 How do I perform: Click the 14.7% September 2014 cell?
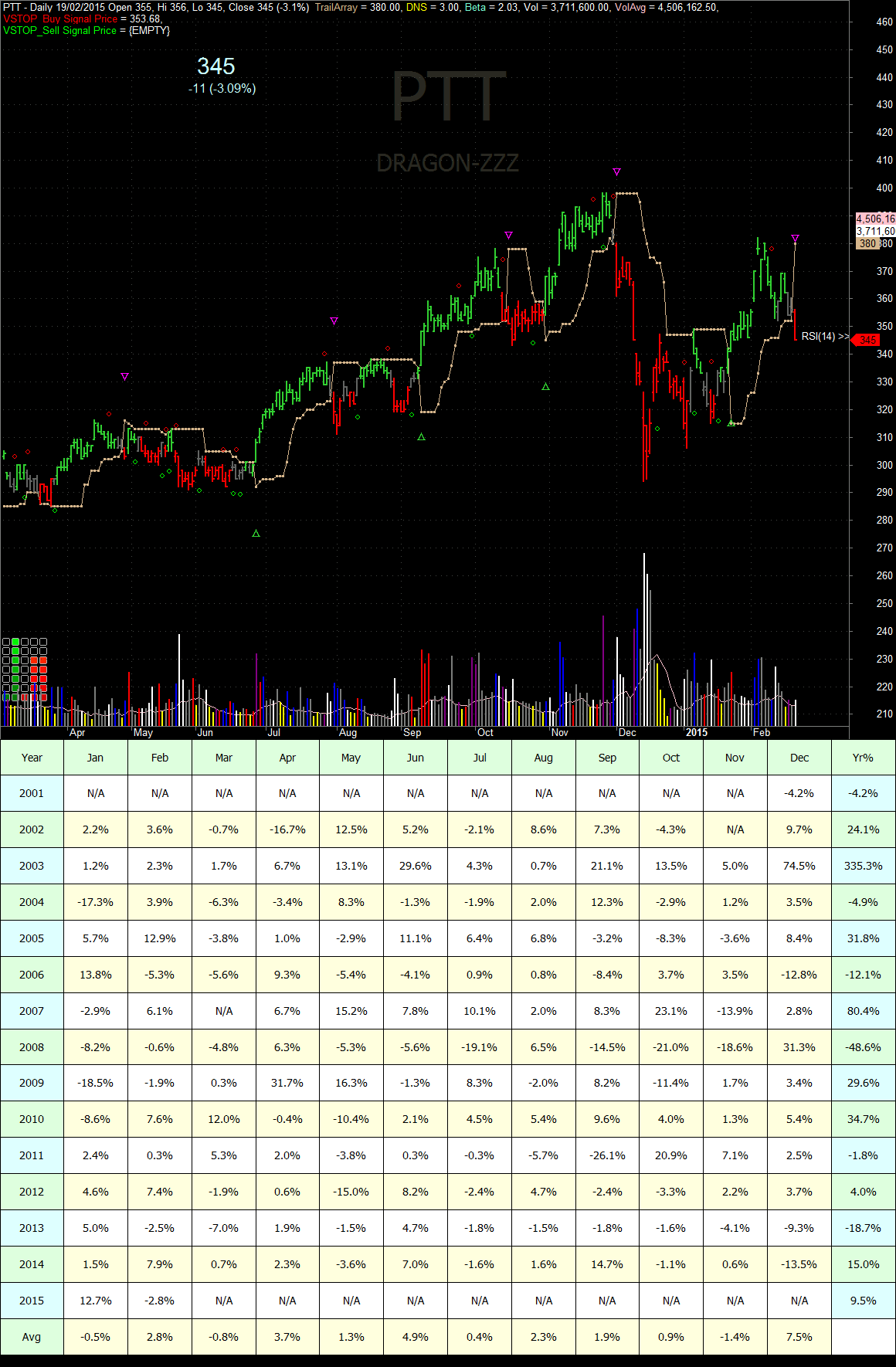click(x=607, y=1264)
